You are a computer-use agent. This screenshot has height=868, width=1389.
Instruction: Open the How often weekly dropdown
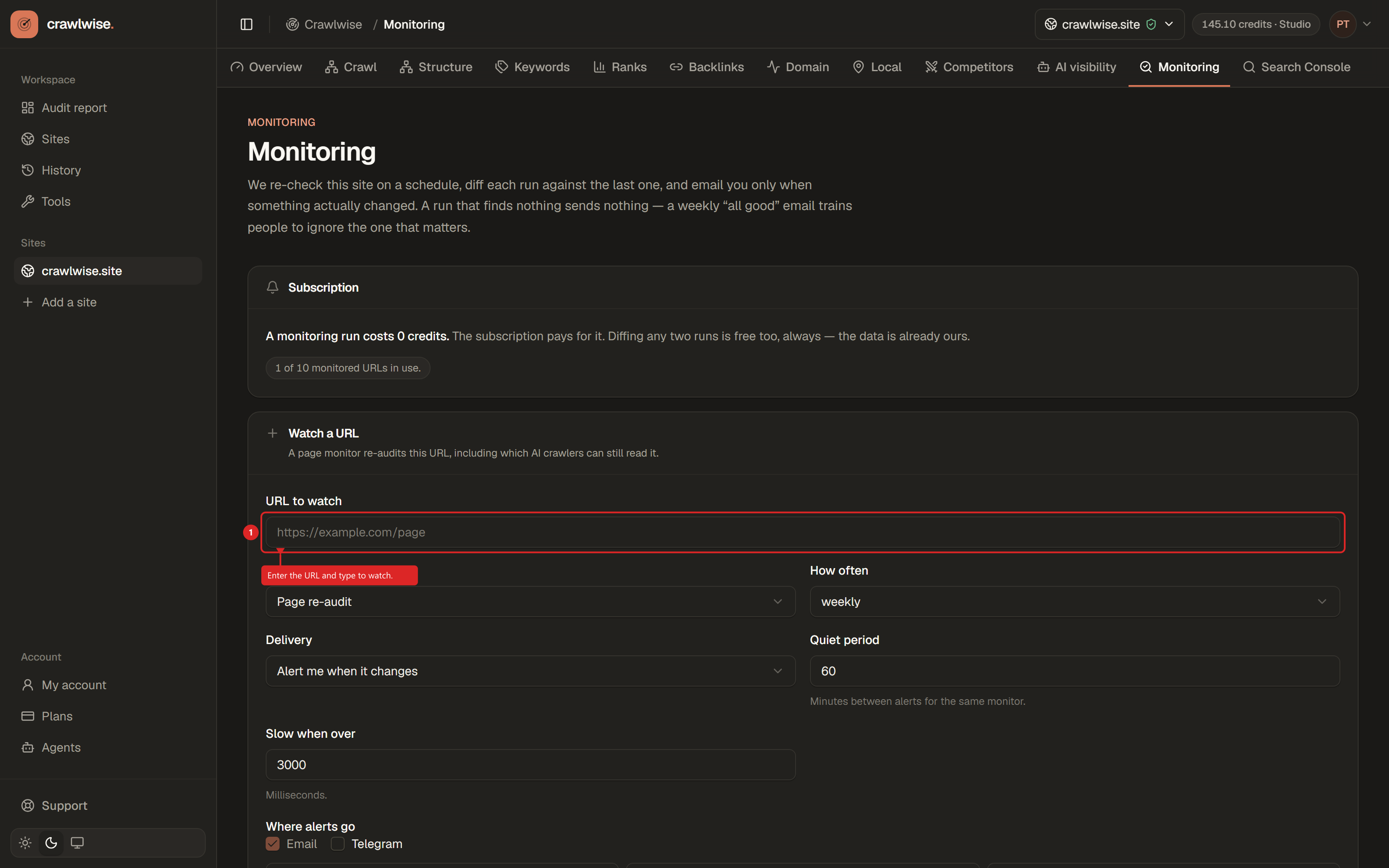click(1074, 602)
